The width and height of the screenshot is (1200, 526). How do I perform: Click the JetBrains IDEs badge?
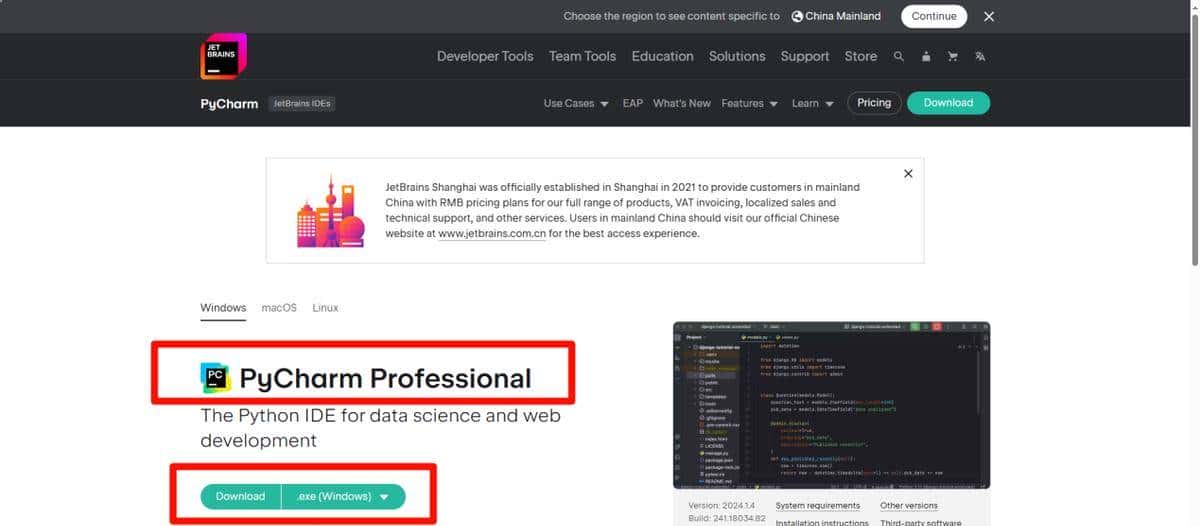click(303, 103)
